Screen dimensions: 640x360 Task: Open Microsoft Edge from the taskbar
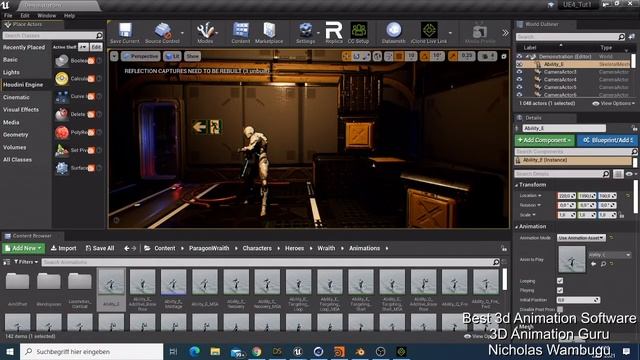click(195, 351)
